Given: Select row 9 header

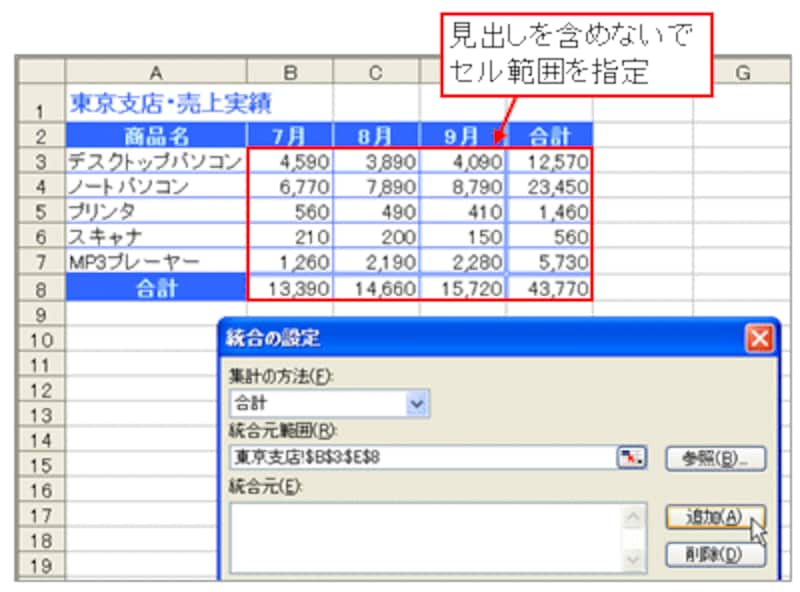Looking at the screenshot, I should tap(42, 314).
